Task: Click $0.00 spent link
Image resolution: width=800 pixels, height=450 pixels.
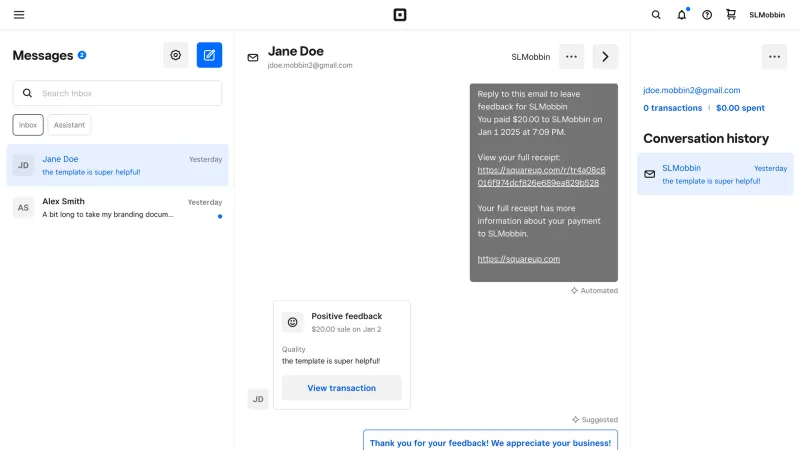Action: pos(740,108)
